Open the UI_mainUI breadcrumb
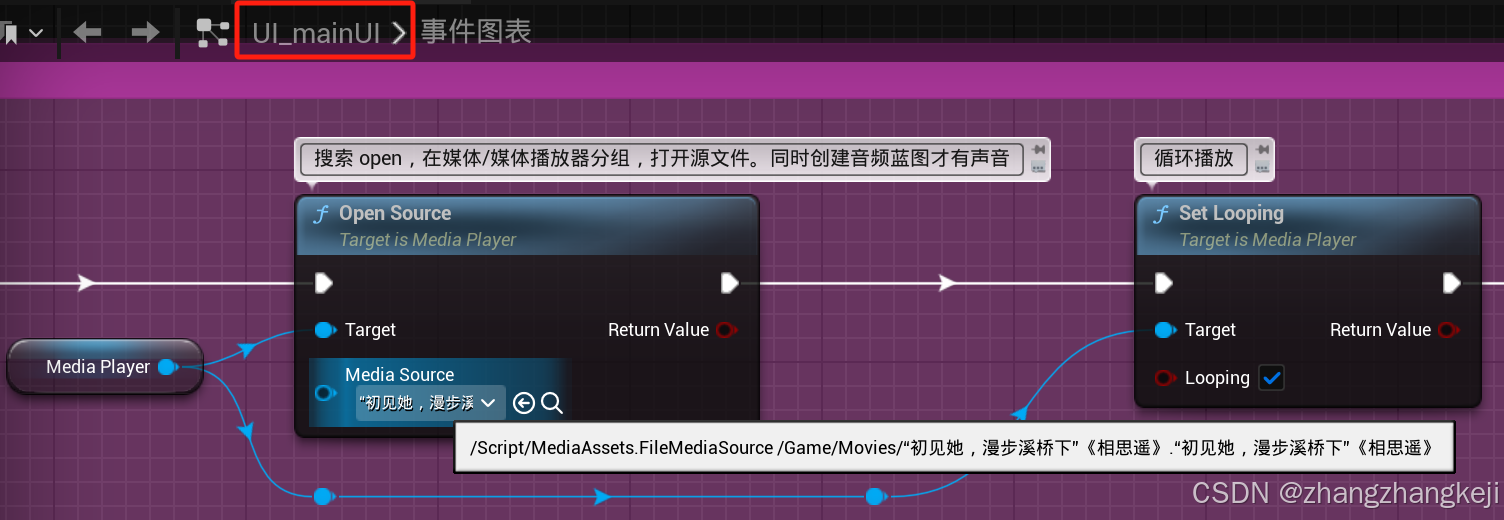The height and width of the screenshot is (520, 1504). (x=316, y=33)
